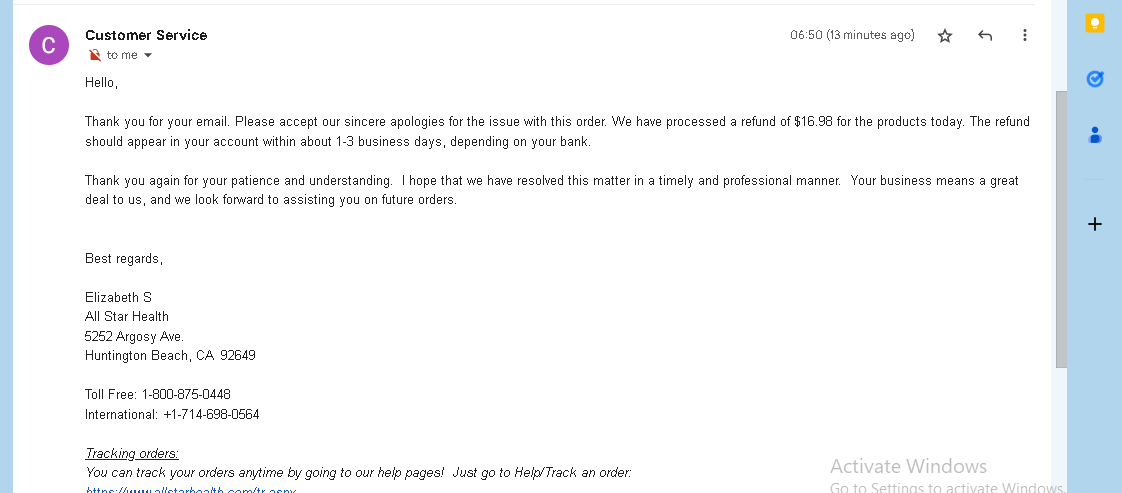Open the allstarhealth.com tracking link

point(190,490)
